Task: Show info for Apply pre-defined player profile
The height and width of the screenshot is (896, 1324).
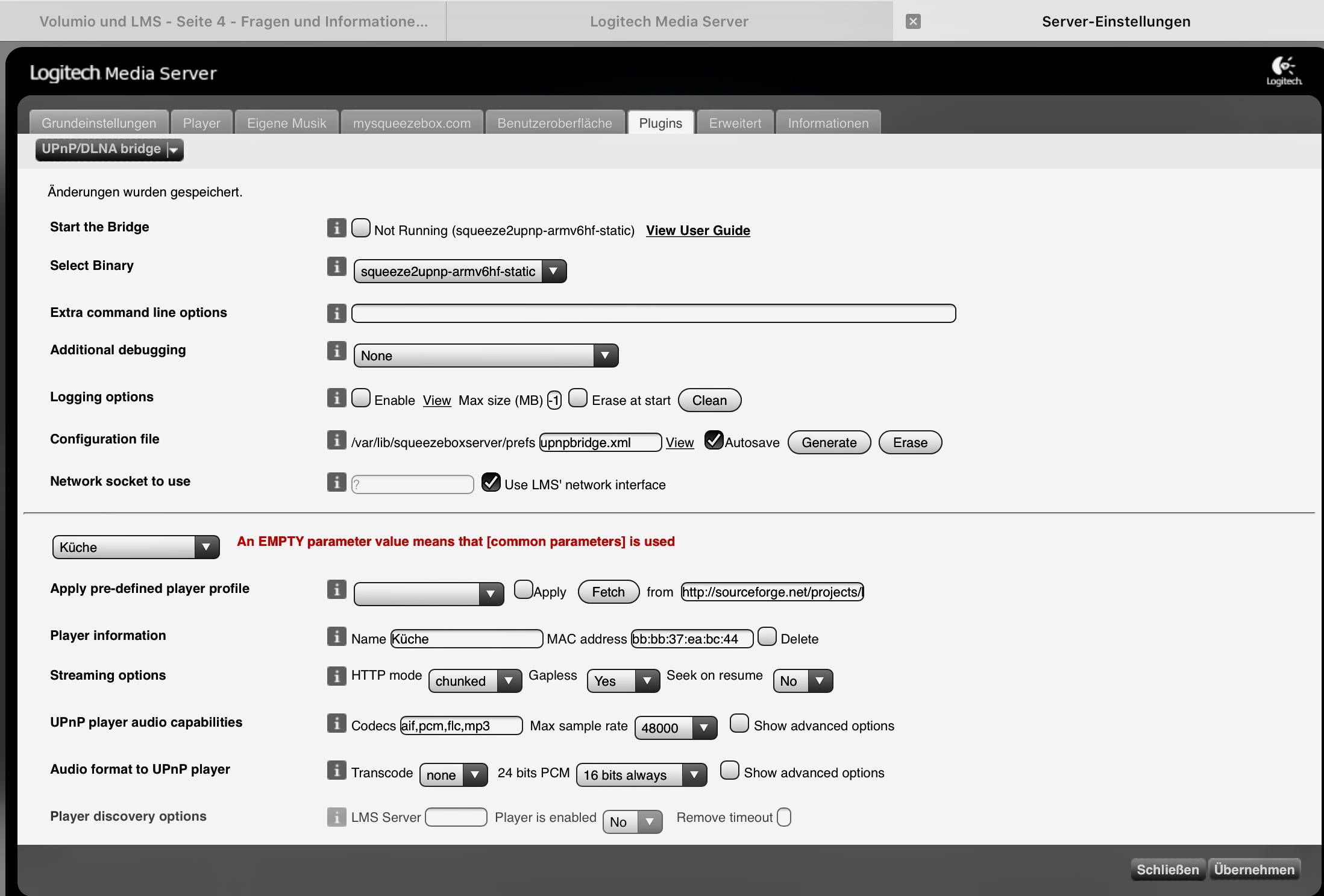Action: [336, 589]
